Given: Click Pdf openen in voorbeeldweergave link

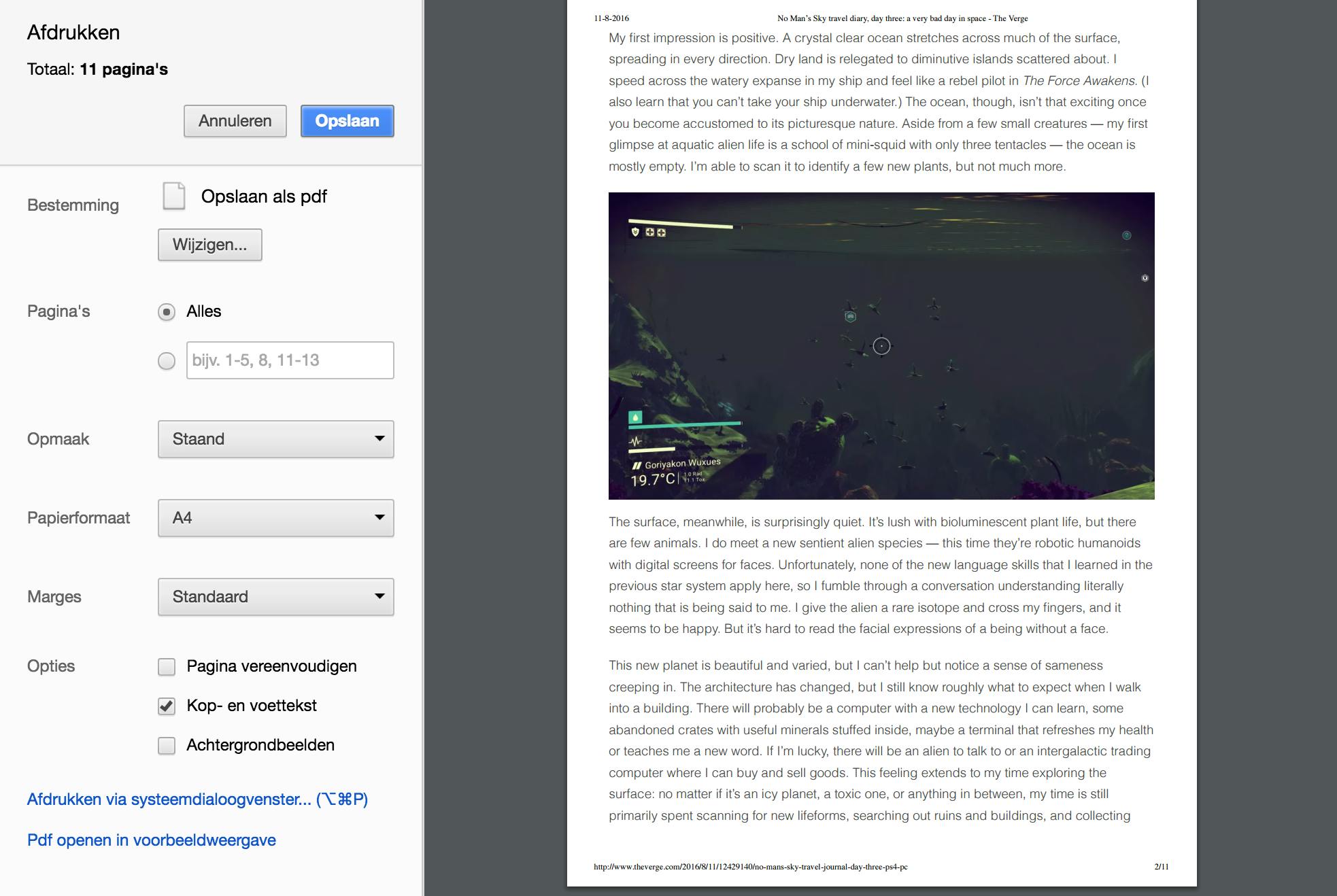Looking at the screenshot, I should (151, 840).
